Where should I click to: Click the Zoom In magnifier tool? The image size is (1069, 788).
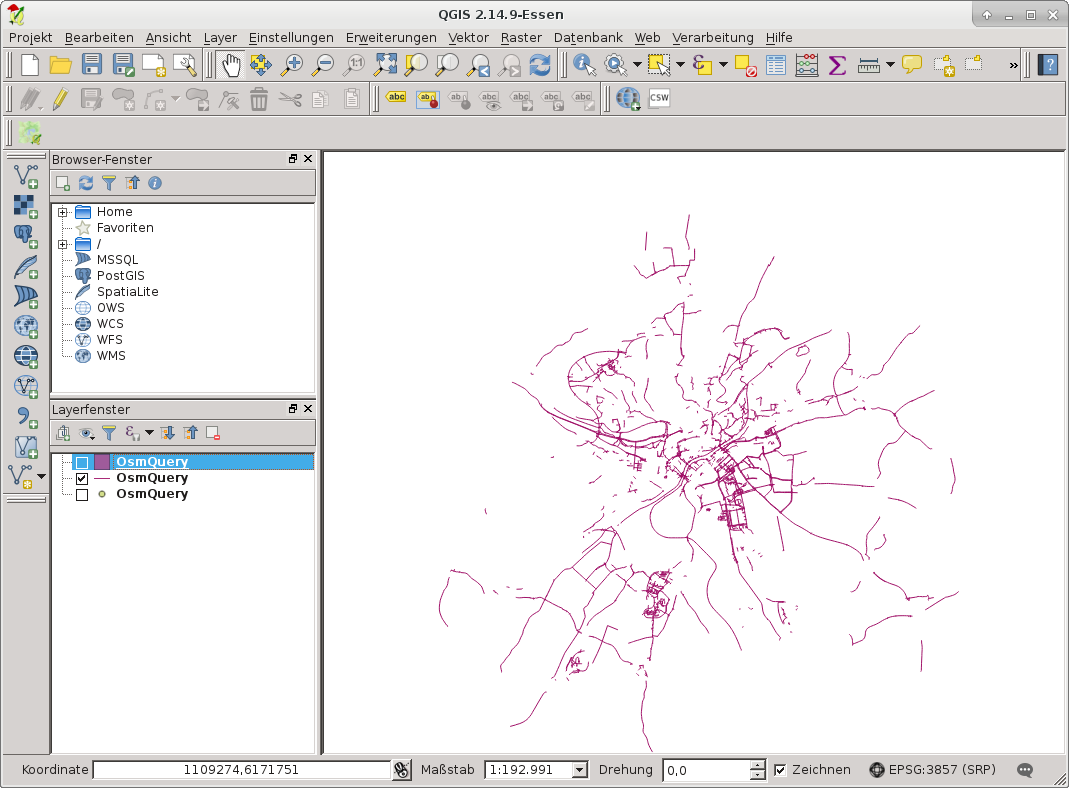[x=292, y=66]
